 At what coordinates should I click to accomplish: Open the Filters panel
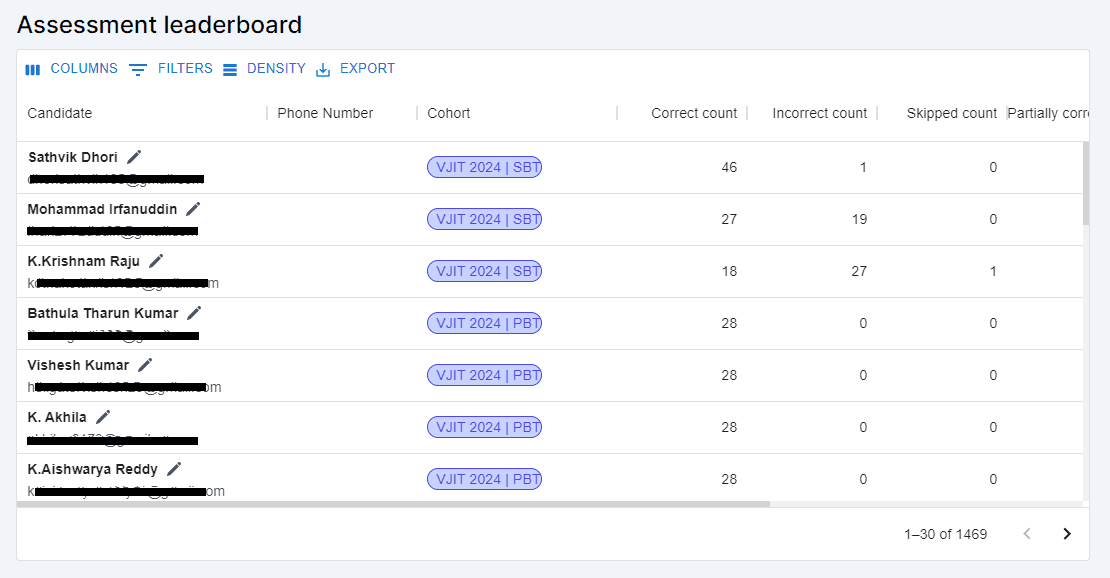pos(171,69)
